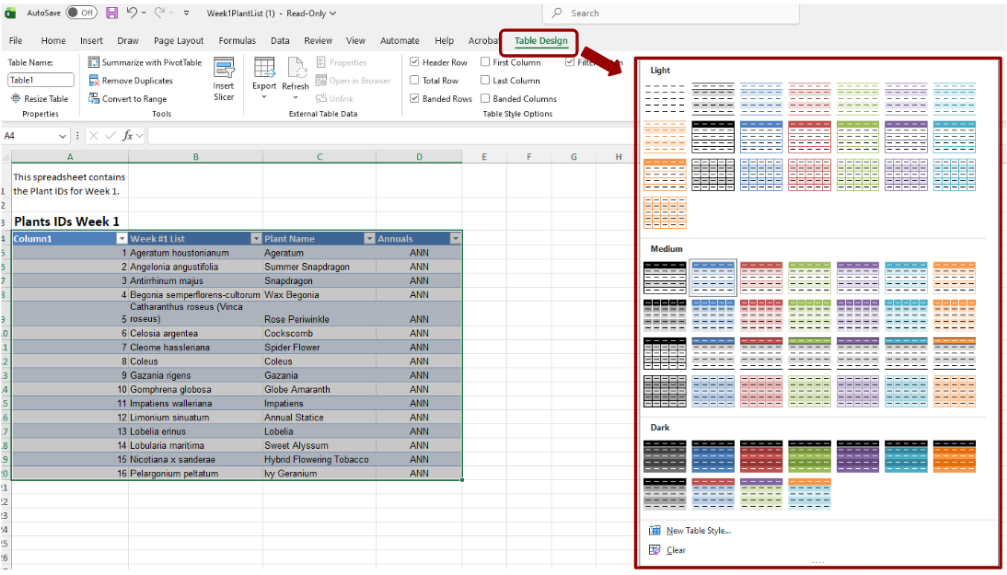1007x575 pixels.
Task: Click Resize Table command
Action: [x=40, y=98]
